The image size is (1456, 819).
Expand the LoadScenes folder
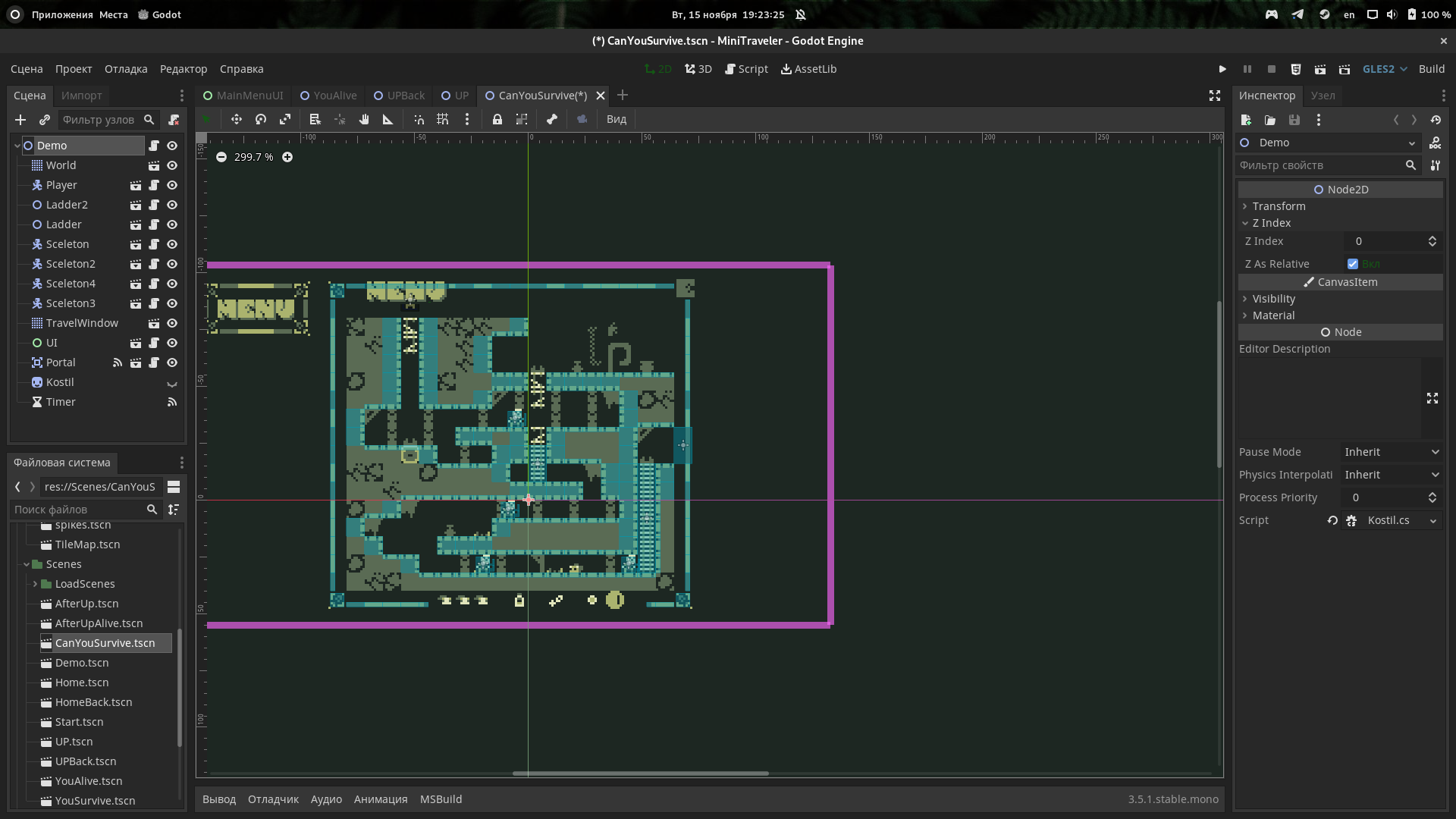point(35,584)
